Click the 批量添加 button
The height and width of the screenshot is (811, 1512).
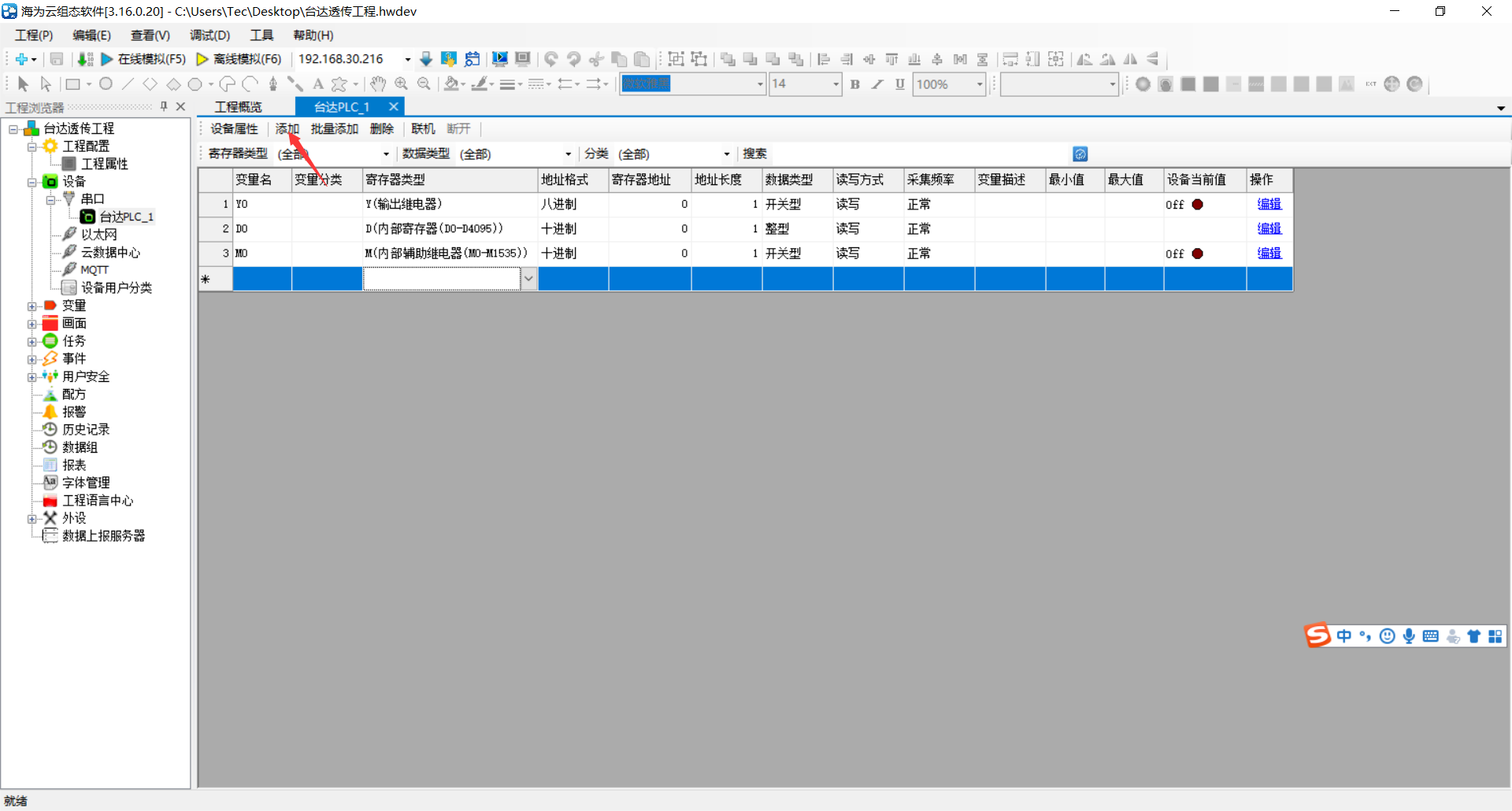pos(335,129)
